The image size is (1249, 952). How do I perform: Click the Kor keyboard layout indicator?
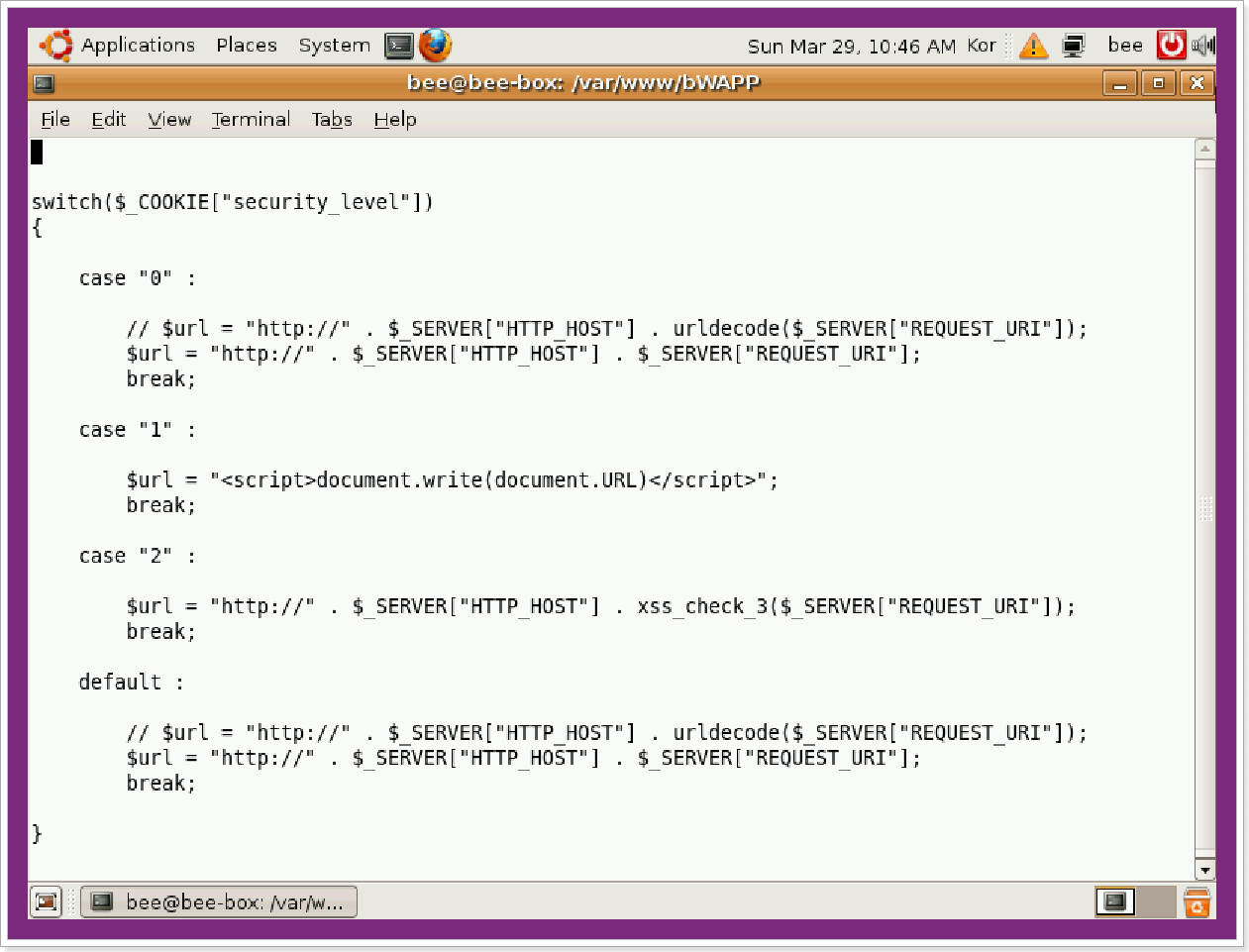(x=982, y=46)
